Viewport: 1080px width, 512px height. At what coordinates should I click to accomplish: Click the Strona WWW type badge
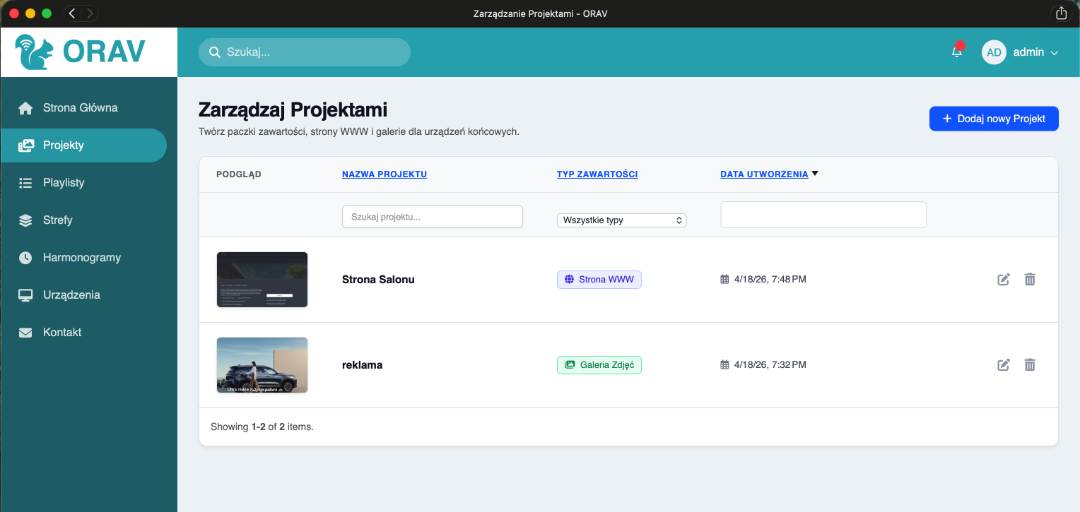pyautogui.click(x=599, y=280)
